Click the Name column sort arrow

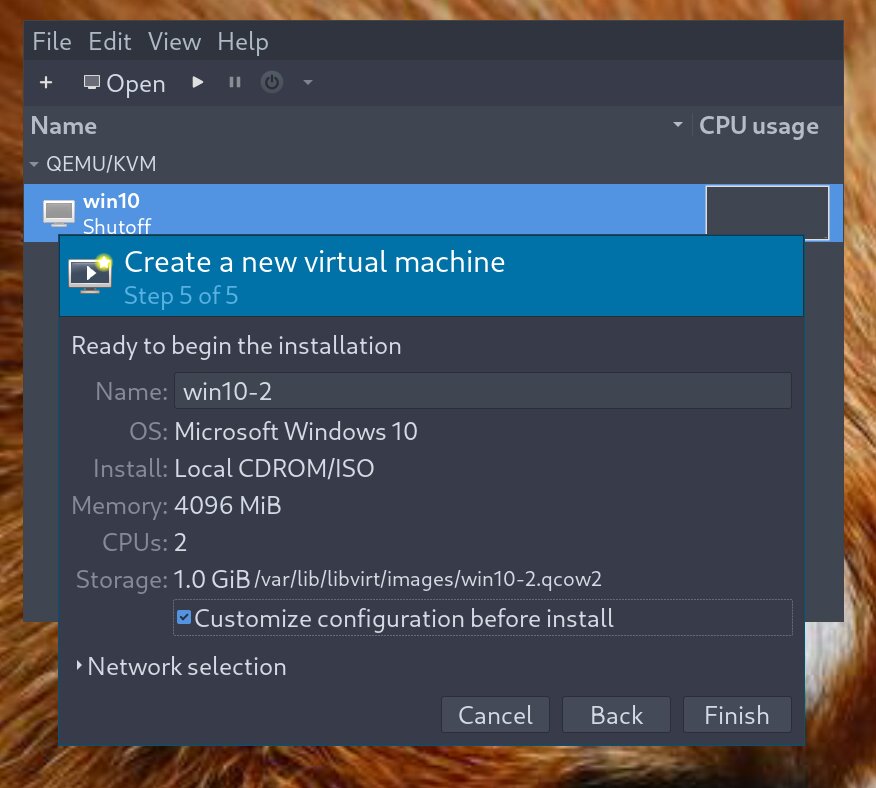[678, 125]
